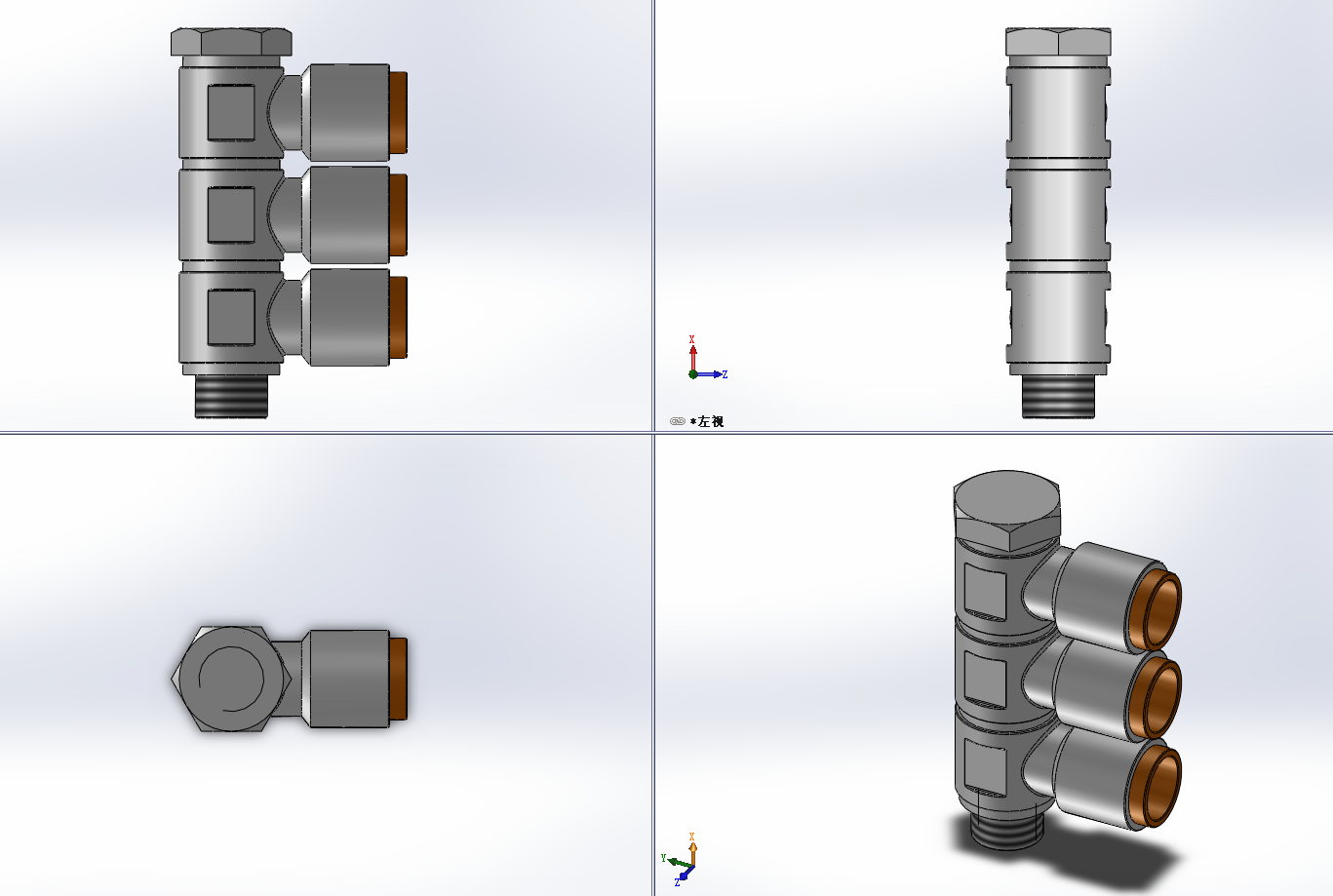Select threaded stud in isometric view

(1008, 829)
